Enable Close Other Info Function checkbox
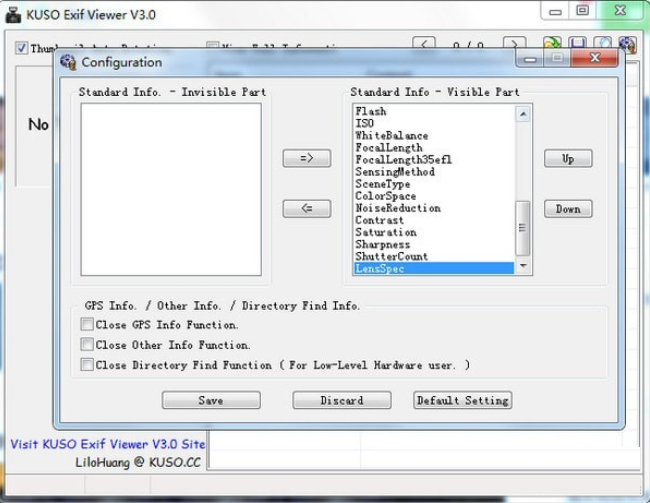This screenshot has width=650, height=503. click(x=87, y=344)
